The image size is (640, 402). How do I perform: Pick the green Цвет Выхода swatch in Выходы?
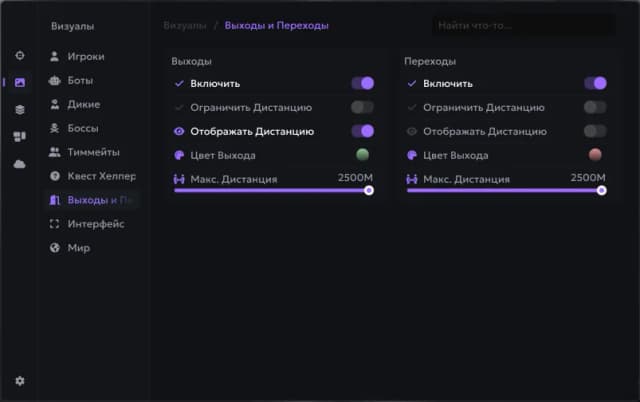coord(362,155)
